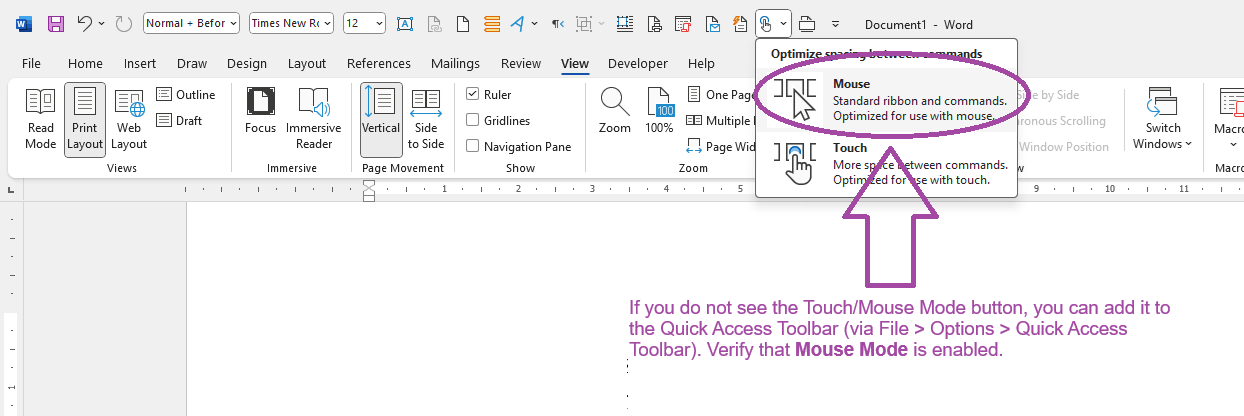Click One Page zoom option
1244x416 pixels.
(720, 95)
